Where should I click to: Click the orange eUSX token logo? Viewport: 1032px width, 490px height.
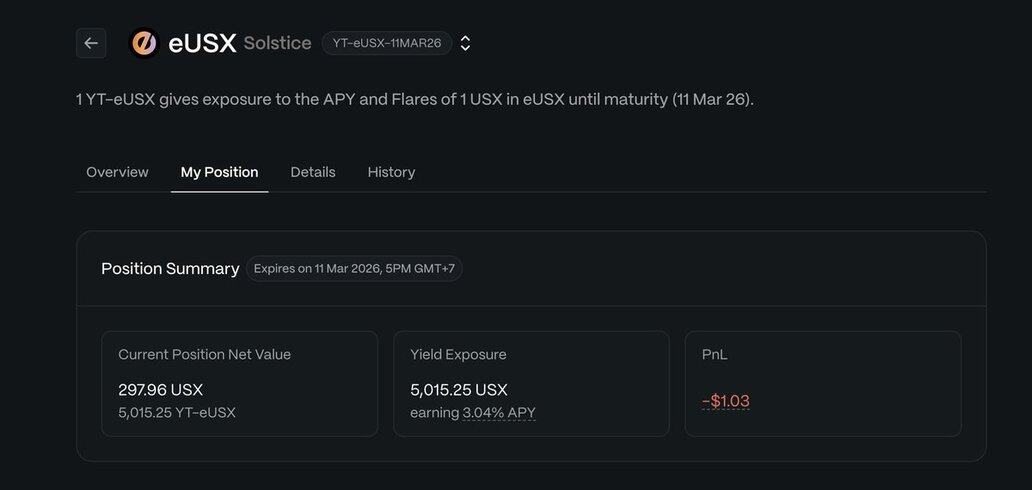pyautogui.click(x=145, y=43)
